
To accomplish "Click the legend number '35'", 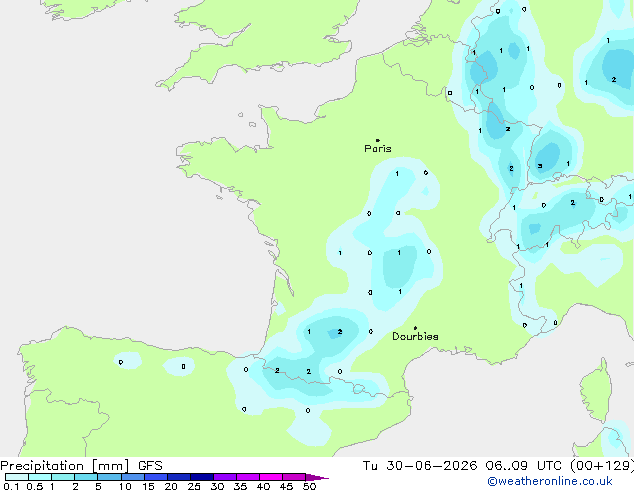I will coord(240,486).
